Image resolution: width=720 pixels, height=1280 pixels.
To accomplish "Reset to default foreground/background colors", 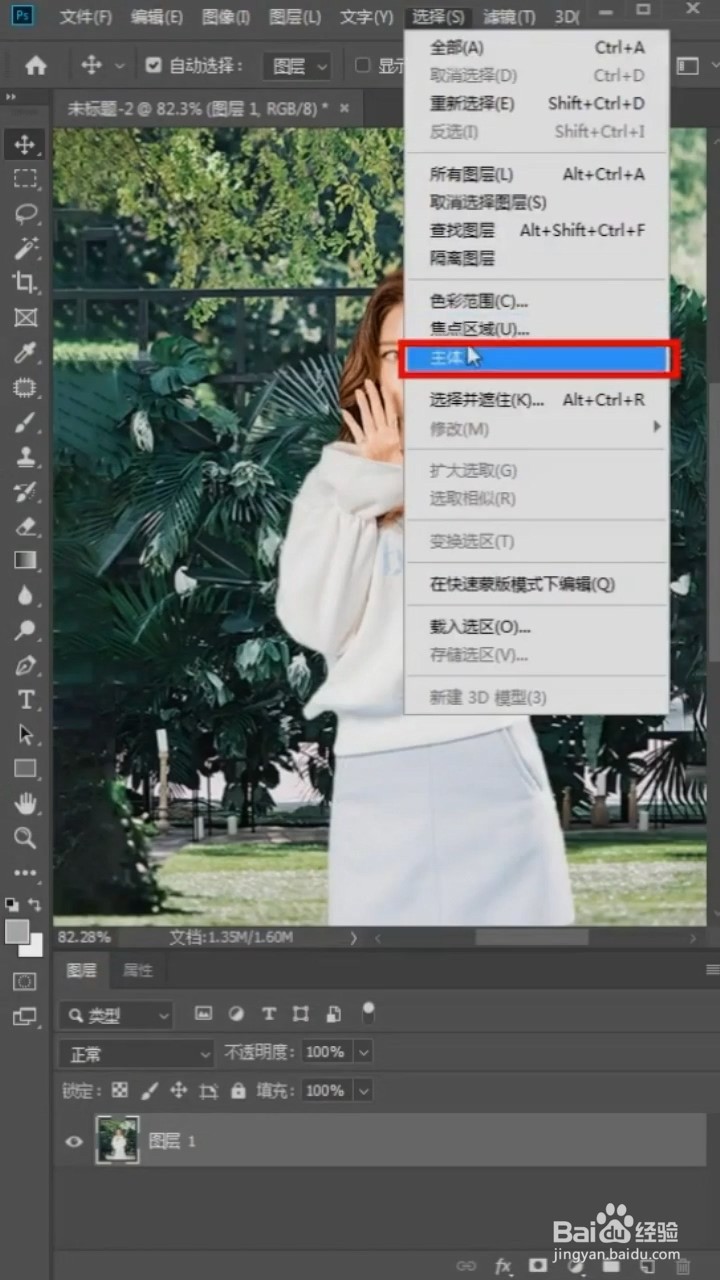I will tap(11, 903).
